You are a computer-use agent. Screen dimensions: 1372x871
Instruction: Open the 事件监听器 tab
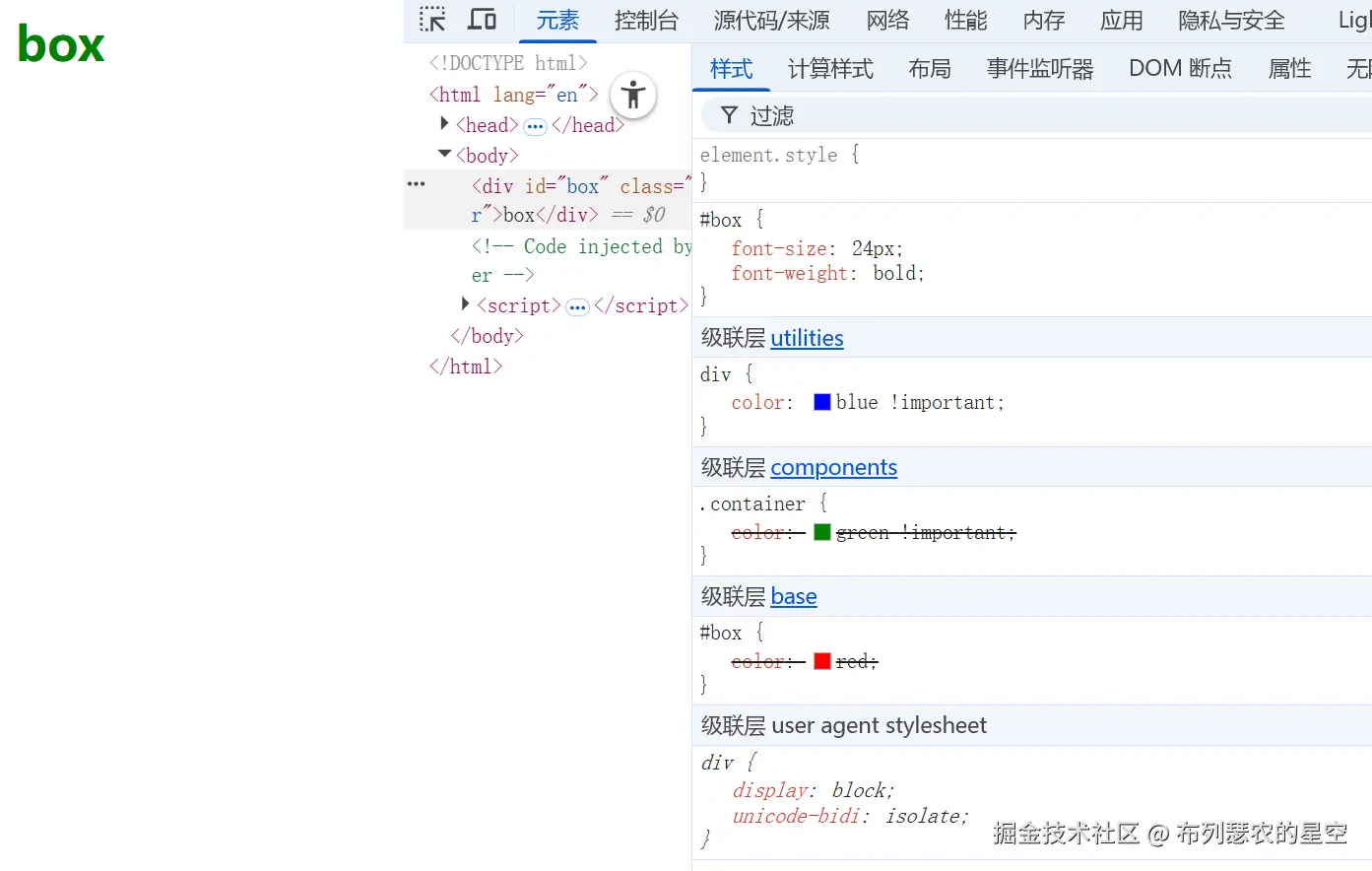coord(1040,69)
